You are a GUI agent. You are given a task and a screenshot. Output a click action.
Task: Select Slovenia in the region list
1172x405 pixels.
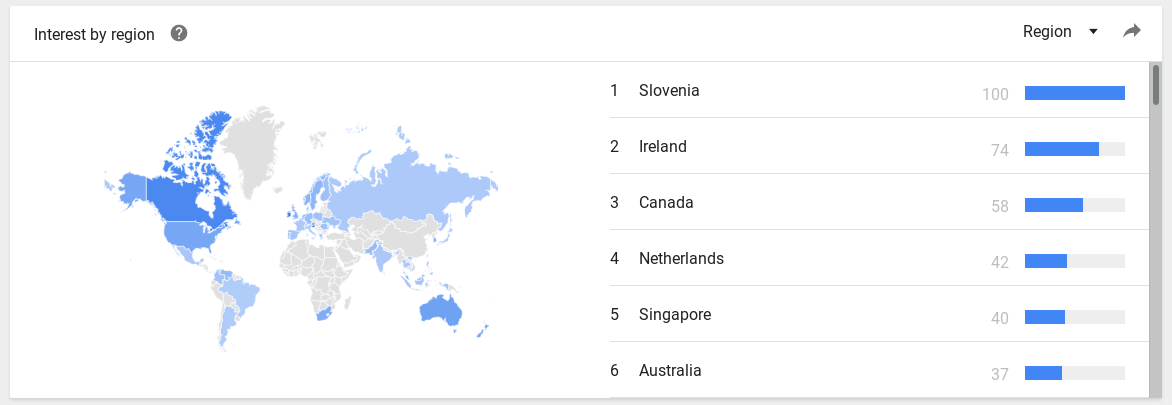[x=879, y=90]
